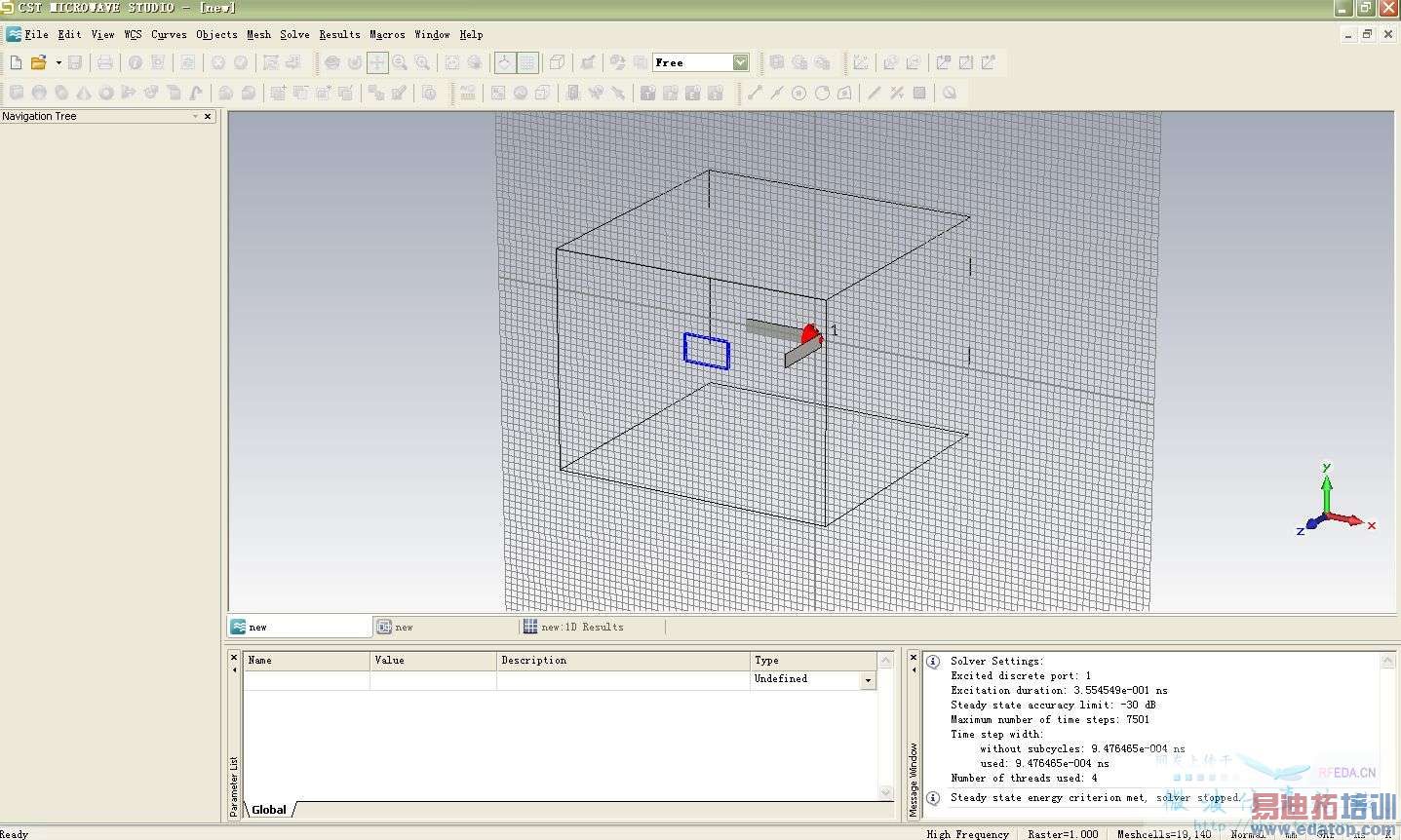This screenshot has width=1401, height=840.
Task: Click the last toolbar icon after the filled square
Action: click(x=949, y=93)
